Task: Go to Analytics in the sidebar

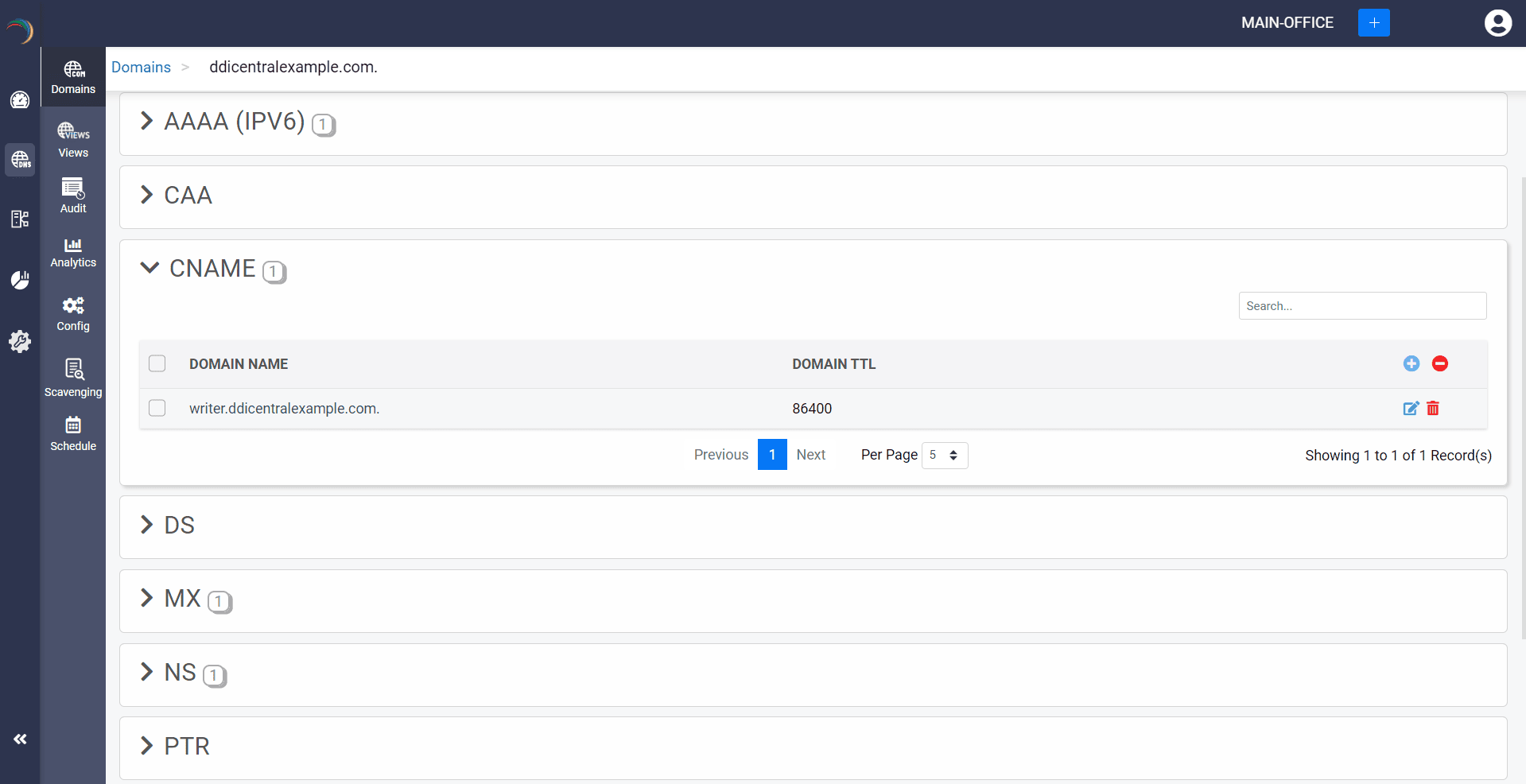Action: point(73,252)
